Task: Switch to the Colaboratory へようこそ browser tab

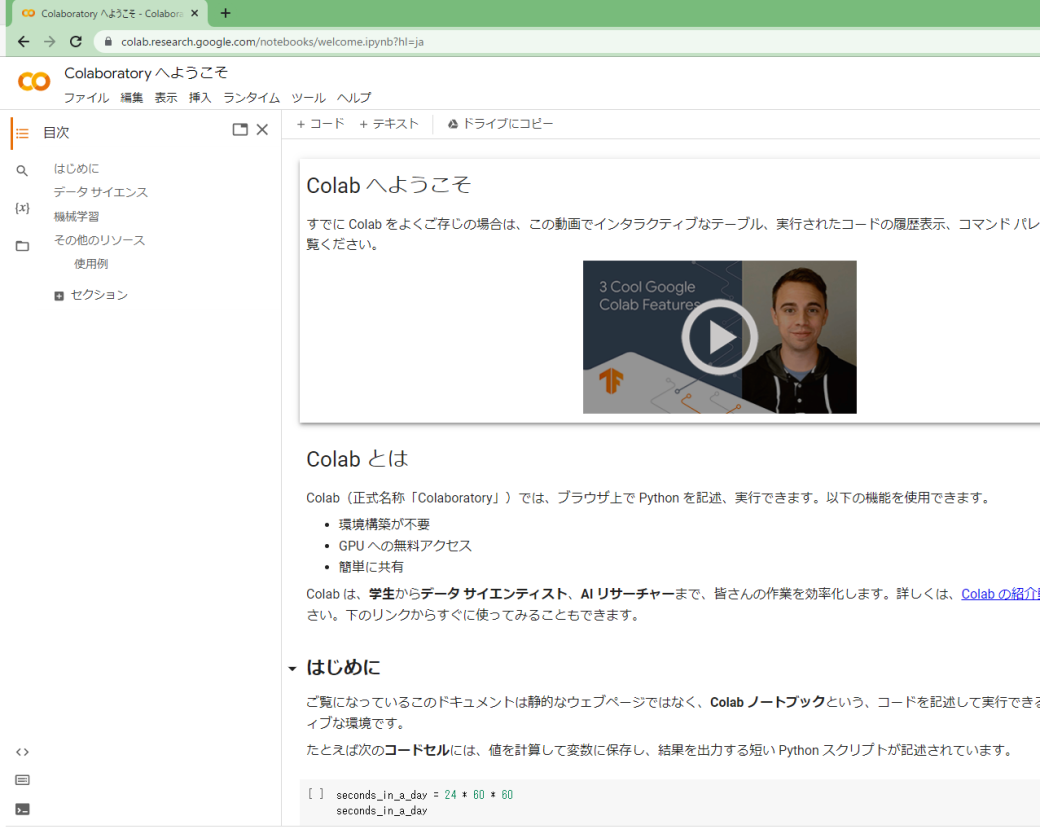Action: [100, 14]
